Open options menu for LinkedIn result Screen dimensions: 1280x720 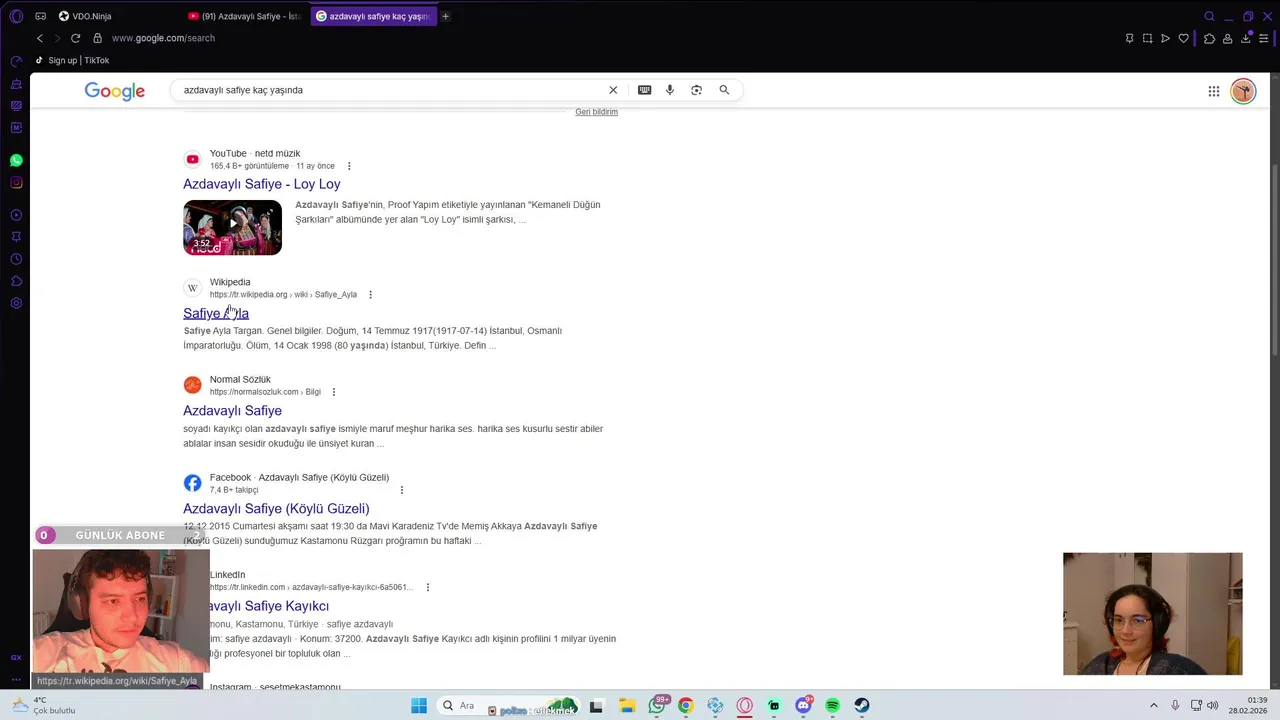click(428, 587)
